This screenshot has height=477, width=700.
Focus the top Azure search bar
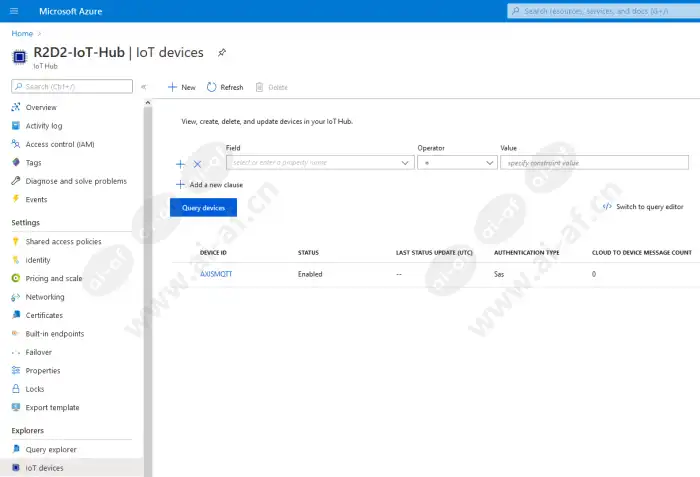click(x=604, y=11)
